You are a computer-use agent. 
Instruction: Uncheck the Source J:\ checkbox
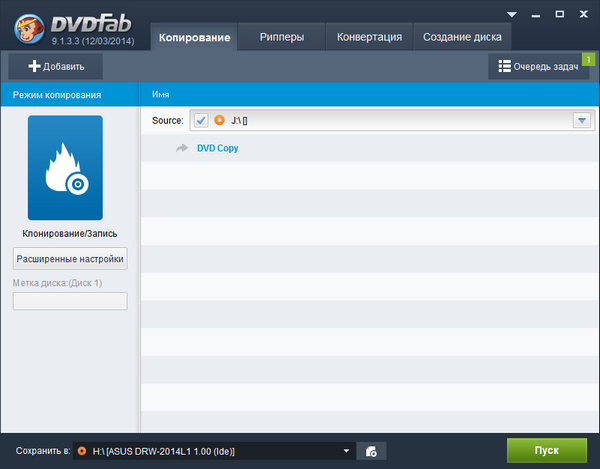tap(201, 120)
